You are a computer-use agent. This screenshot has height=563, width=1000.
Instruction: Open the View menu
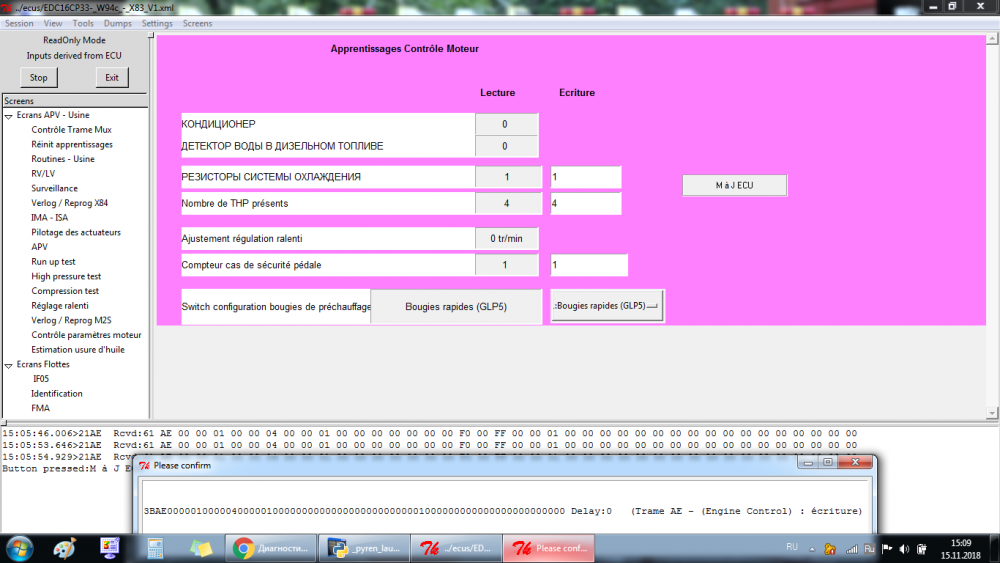[53, 24]
